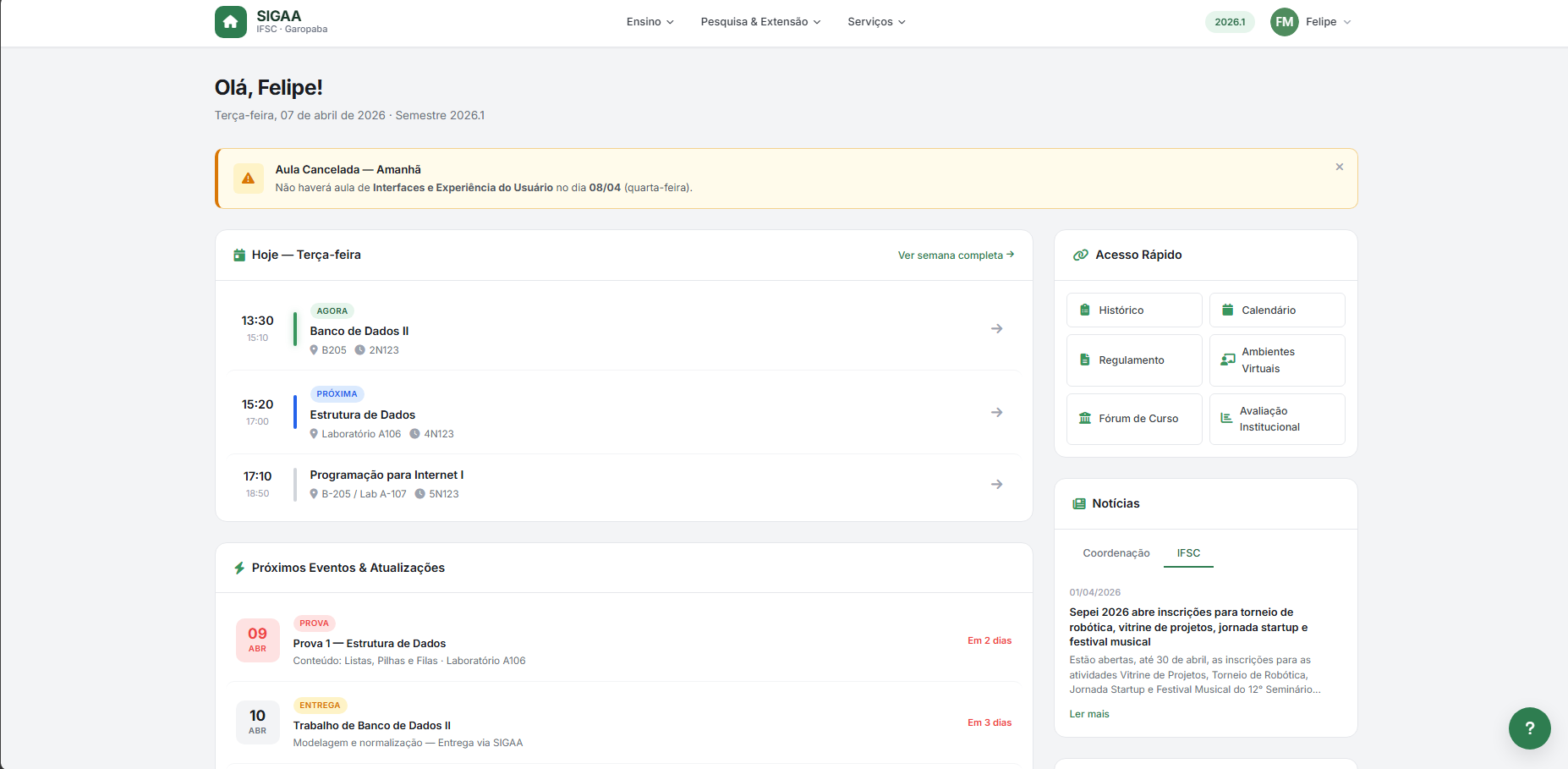Click the 10 ABR date badge
This screenshot has height=769, width=1568.
tap(257, 722)
